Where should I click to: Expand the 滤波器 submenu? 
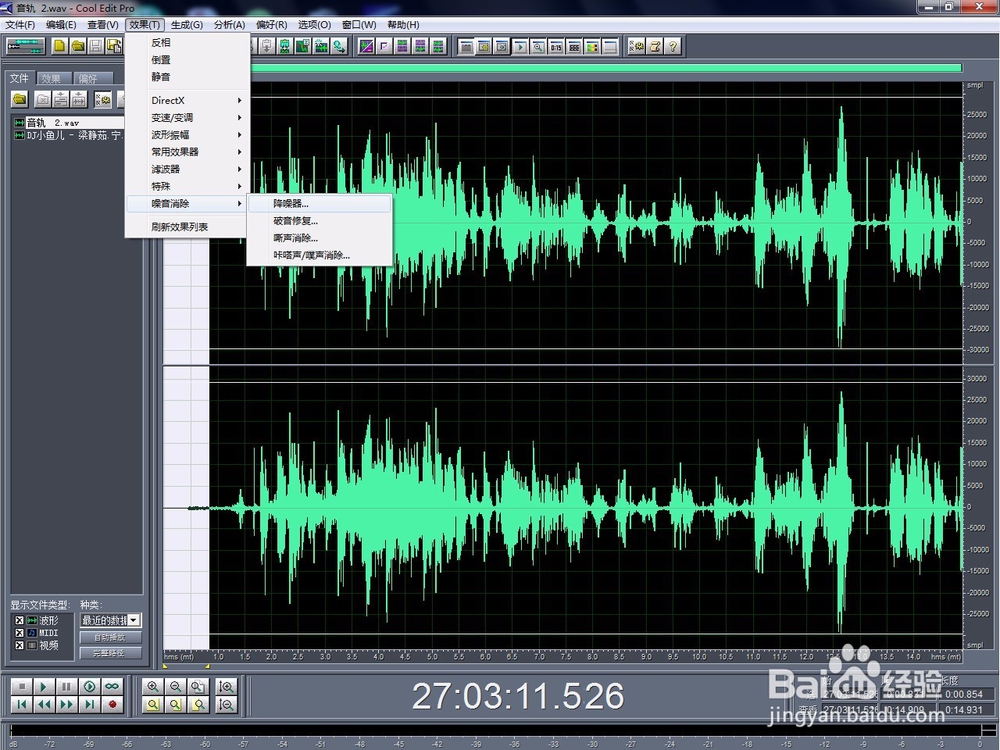(188, 169)
